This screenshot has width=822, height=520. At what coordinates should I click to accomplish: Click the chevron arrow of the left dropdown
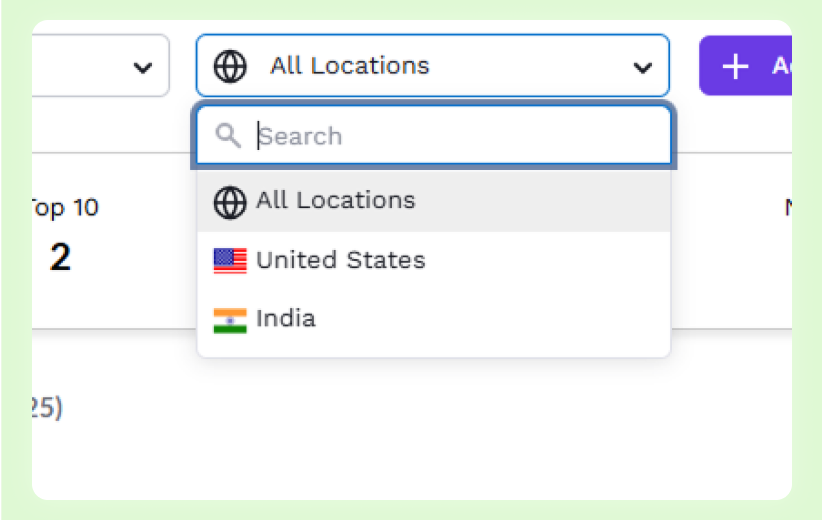click(143, 68)
